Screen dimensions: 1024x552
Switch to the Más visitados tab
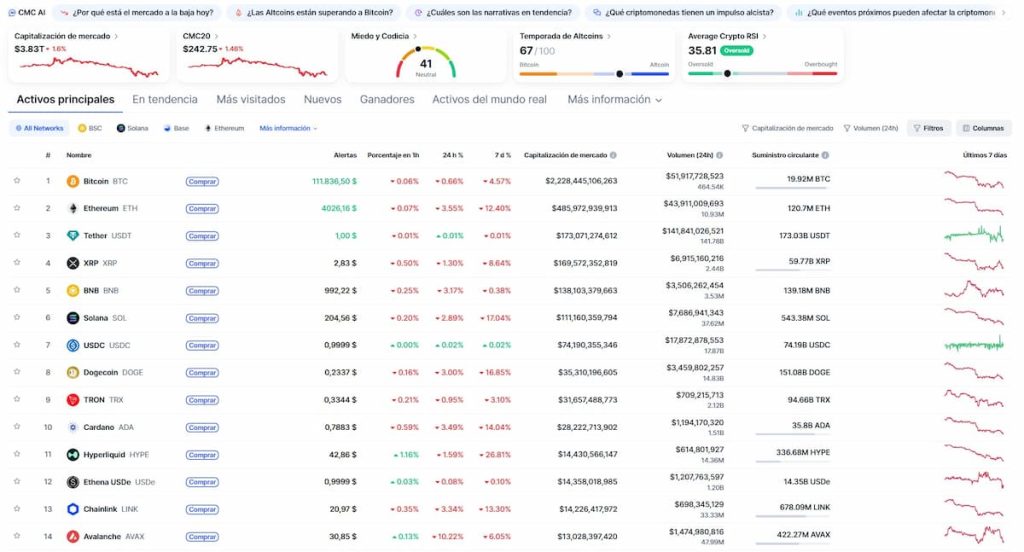[251, 99]
